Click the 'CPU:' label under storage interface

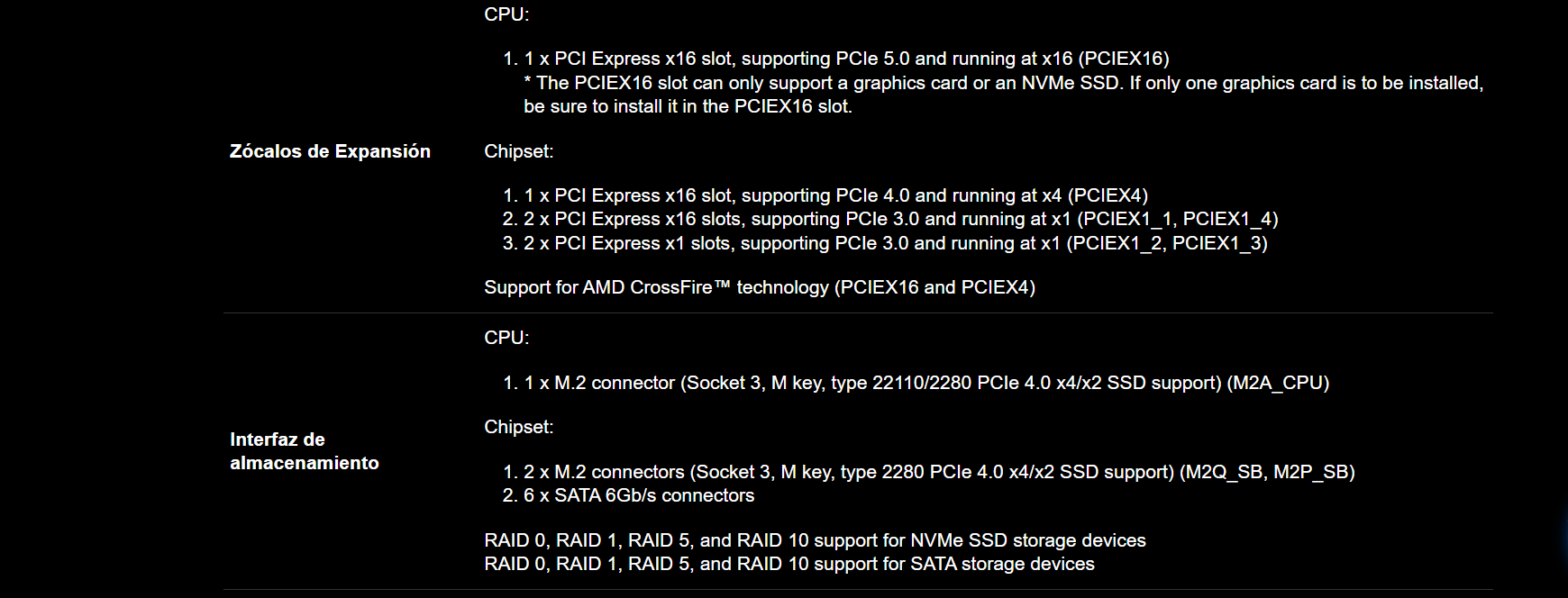pos(506,338)
